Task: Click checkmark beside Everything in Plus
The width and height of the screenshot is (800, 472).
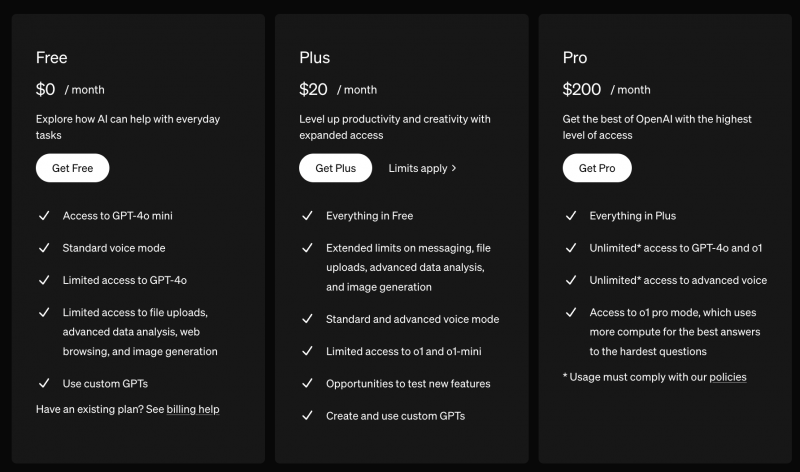Action: pos(571,215)
